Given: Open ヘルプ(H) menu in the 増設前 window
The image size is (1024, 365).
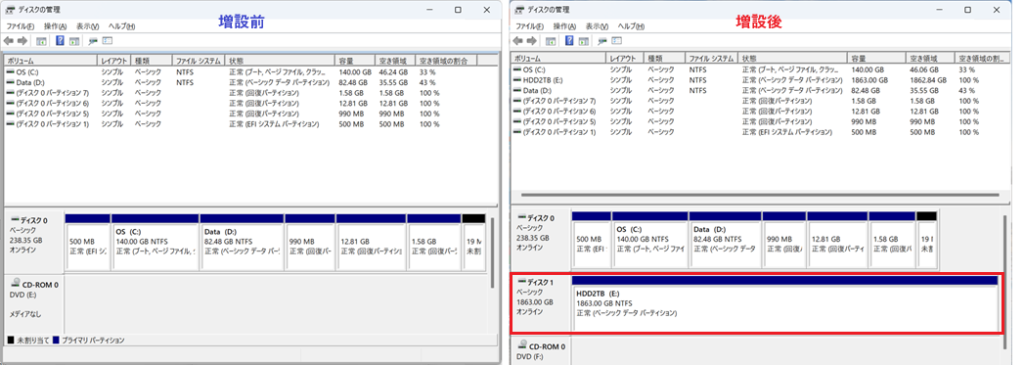Looking at the screenshot, I should coord(121,26).
